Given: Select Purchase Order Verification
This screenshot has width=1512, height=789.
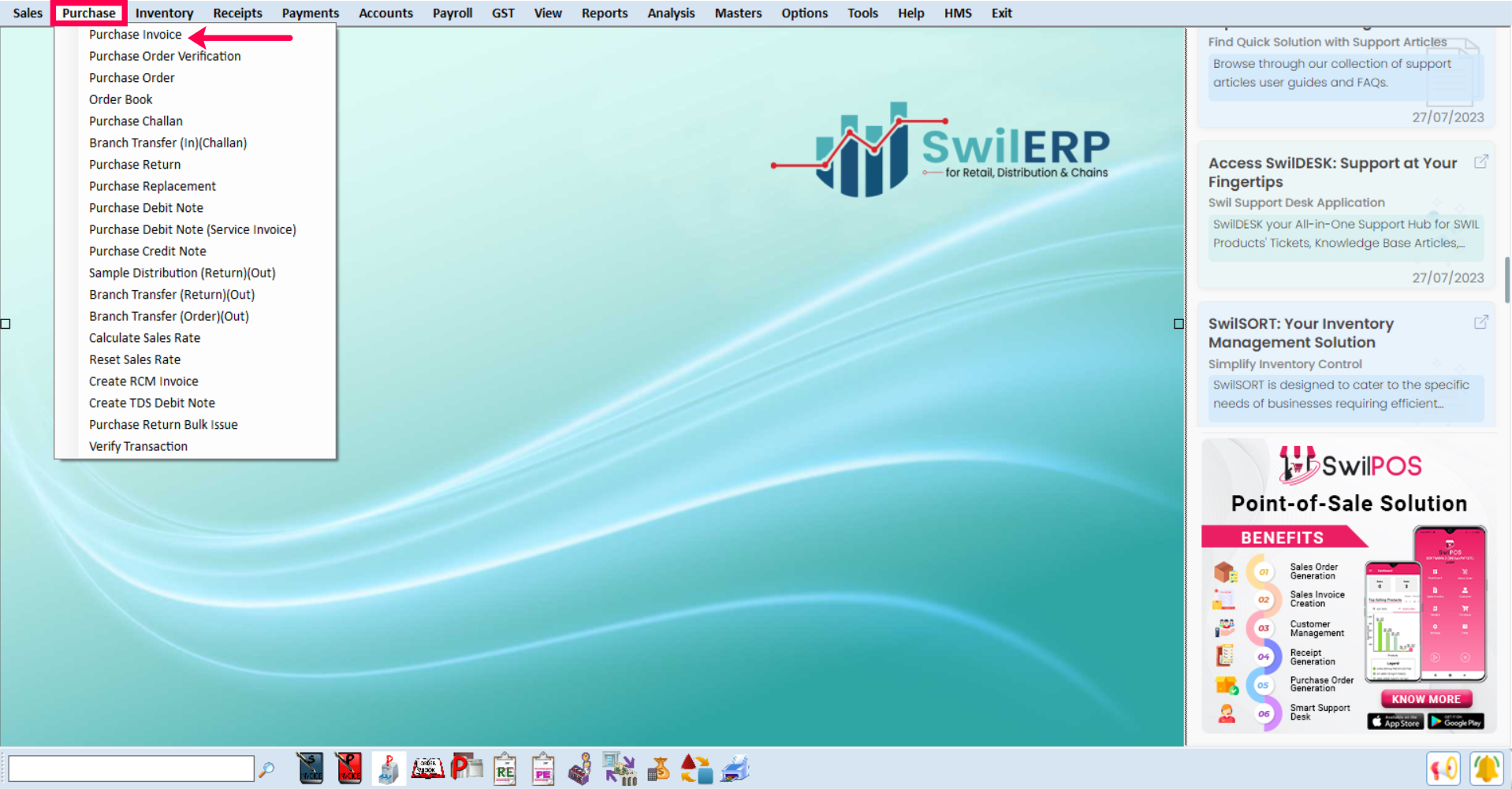Looking at the screenshot, I should [165, 56].
